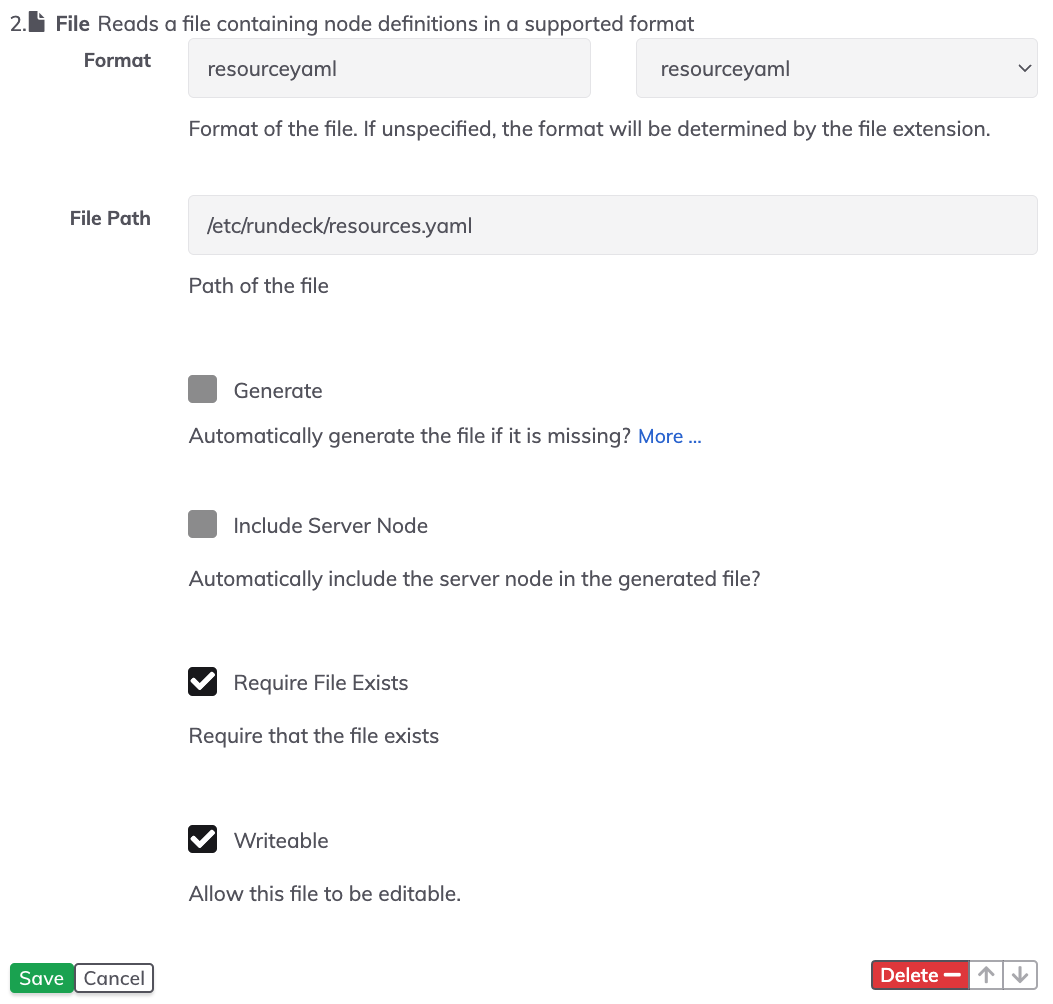Toggle the Include Server Node checkbox
The width and height of the screenshot is (1053, 1004).
click(202, 524)
